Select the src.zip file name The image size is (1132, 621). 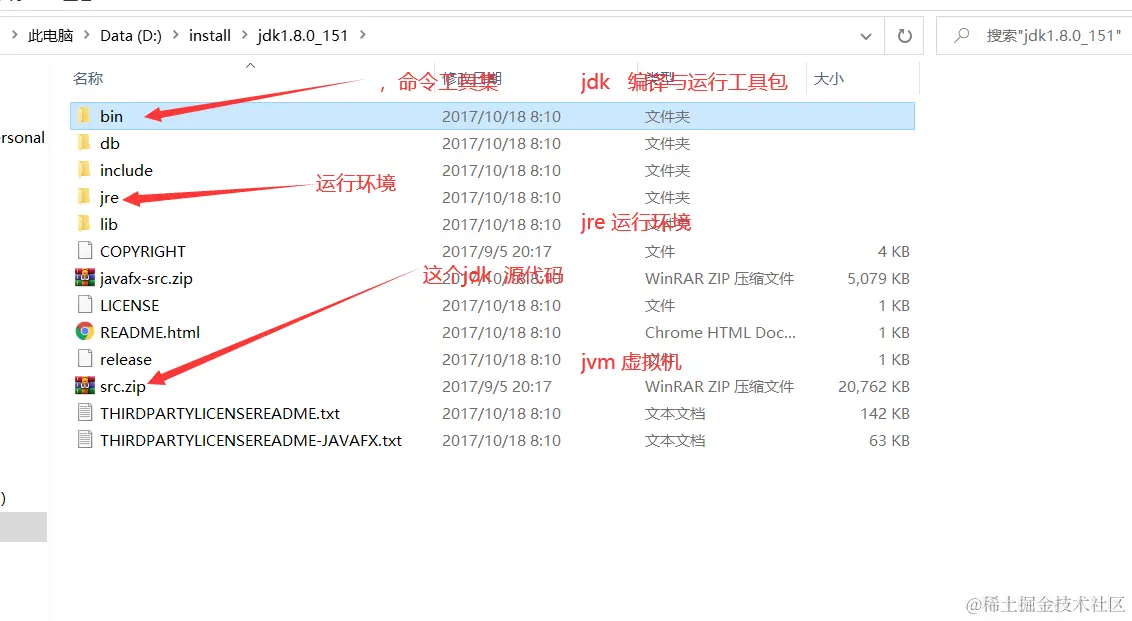123,386
